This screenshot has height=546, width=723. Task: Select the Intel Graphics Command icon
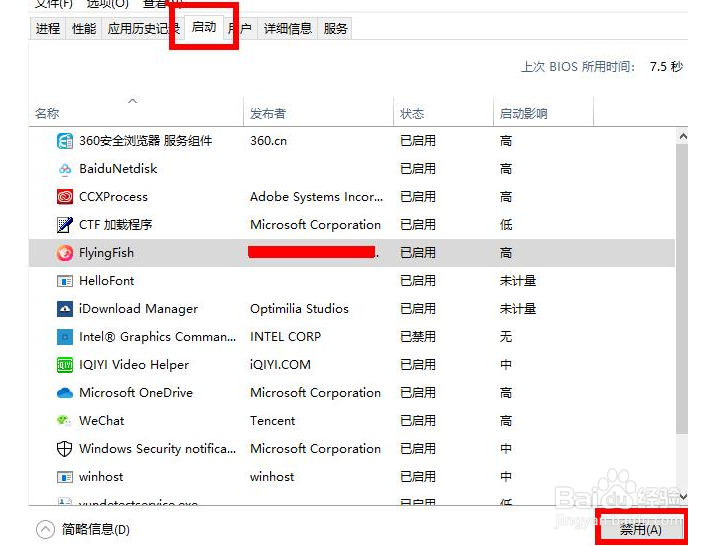[x=65, y=337]
